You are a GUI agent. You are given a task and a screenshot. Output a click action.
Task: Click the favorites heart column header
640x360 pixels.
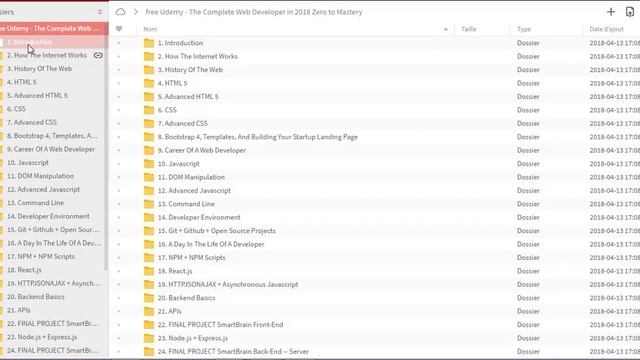[x=119, y=29]
